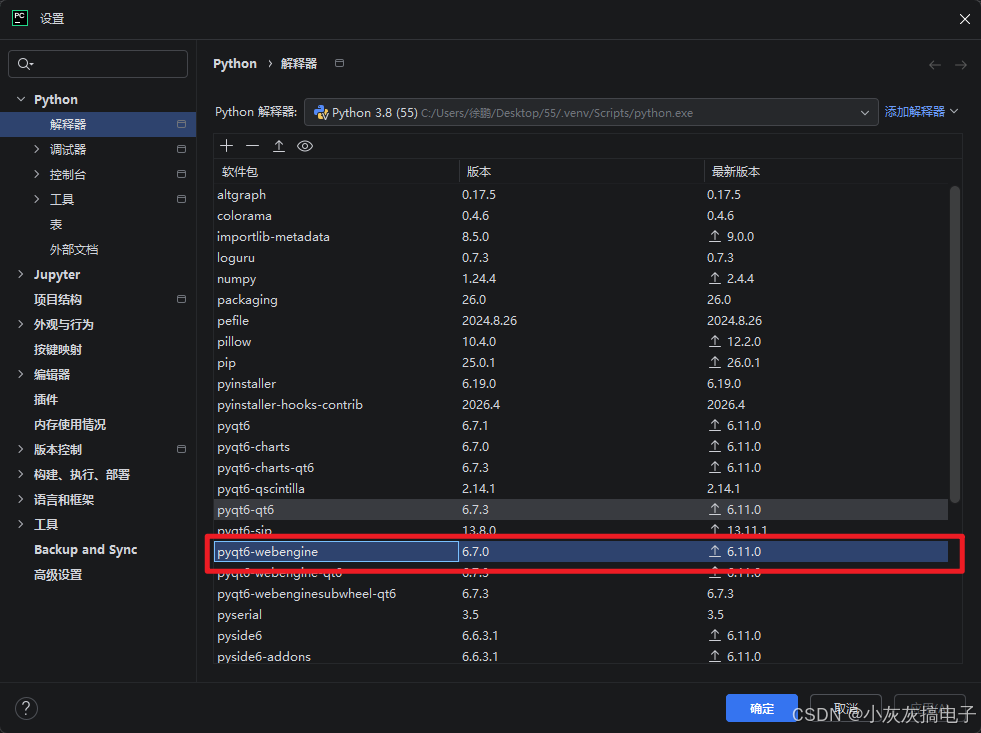
Task: Toggle the show early releases eye icon
Action: [x=305, y=146]
